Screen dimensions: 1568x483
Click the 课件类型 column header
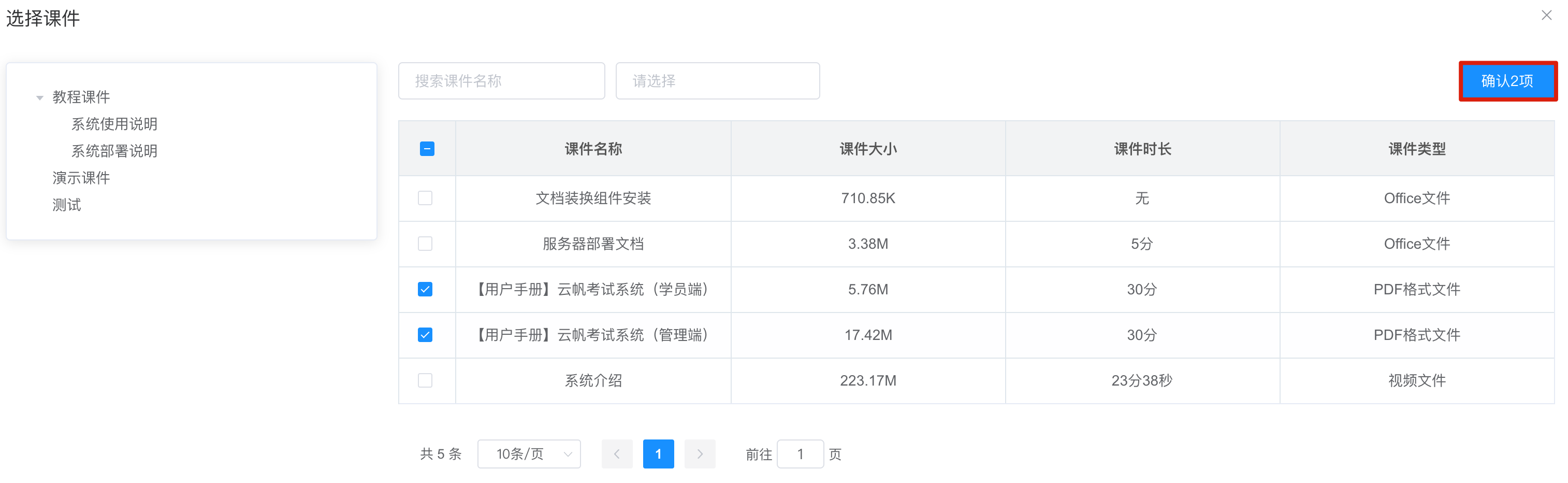click(1417, 149)
